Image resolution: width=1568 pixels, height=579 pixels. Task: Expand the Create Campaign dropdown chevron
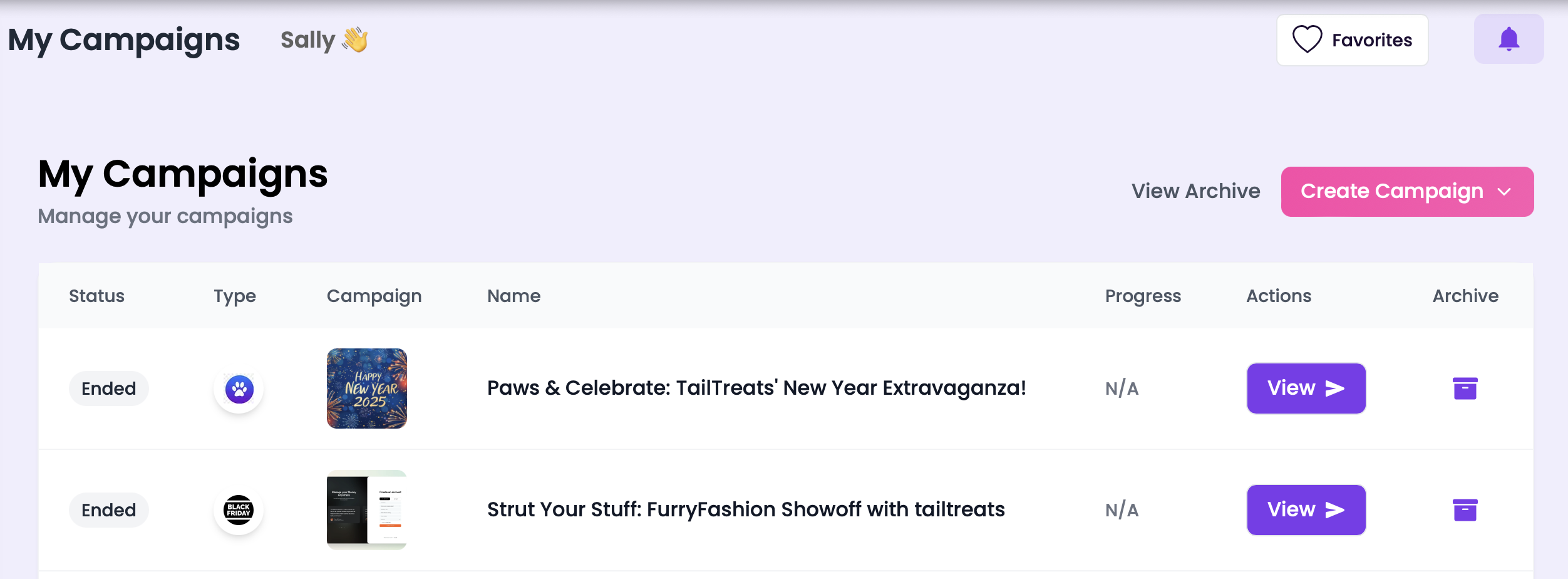(x=1502, y=192)
